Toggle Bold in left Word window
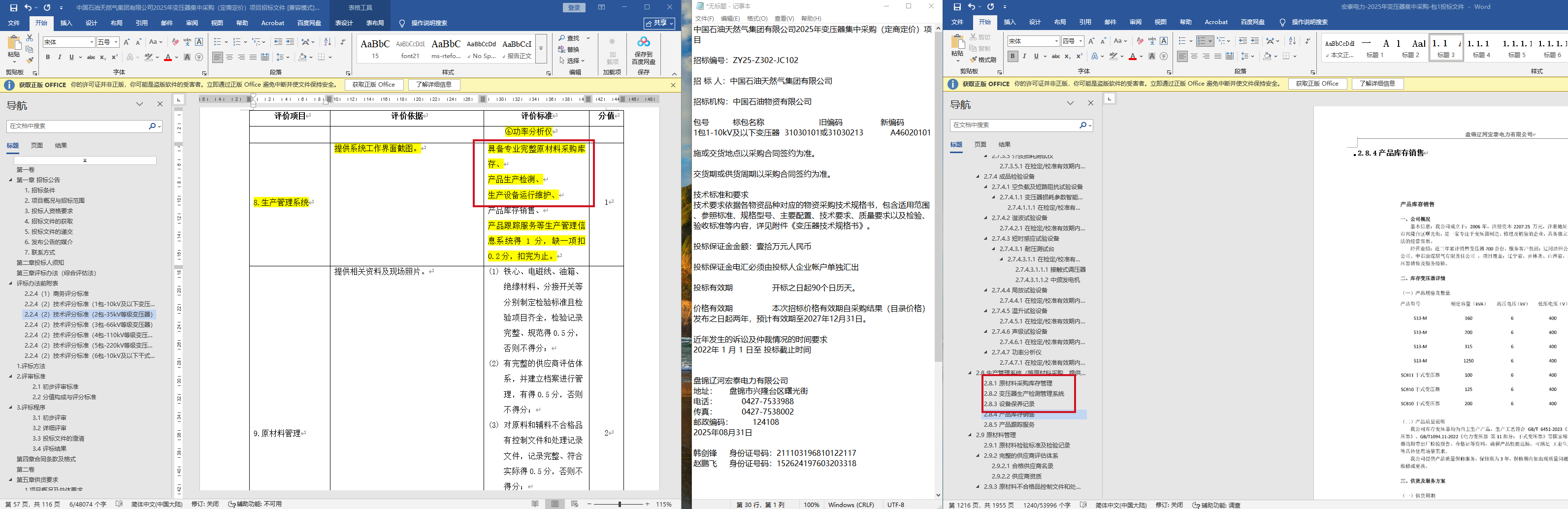1568x509 pixels. point(47,57)
